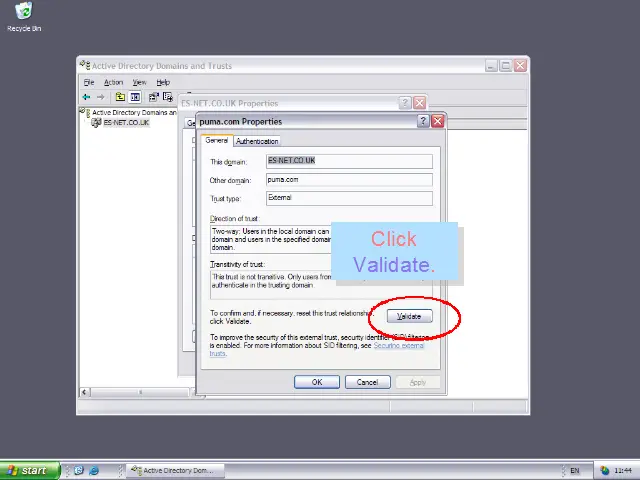
Task: Click the Export List toolbar icon
Action: point(168,97)
